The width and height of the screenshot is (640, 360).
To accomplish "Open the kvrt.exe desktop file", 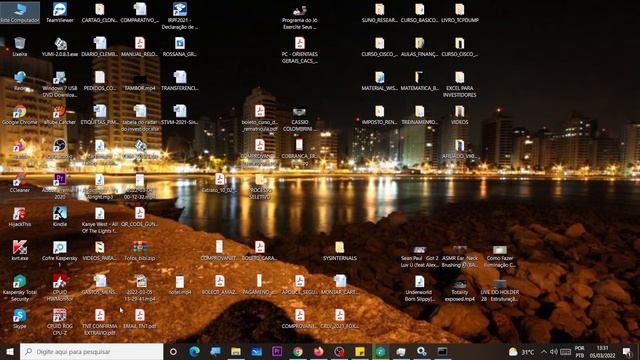I will (20, 251).
